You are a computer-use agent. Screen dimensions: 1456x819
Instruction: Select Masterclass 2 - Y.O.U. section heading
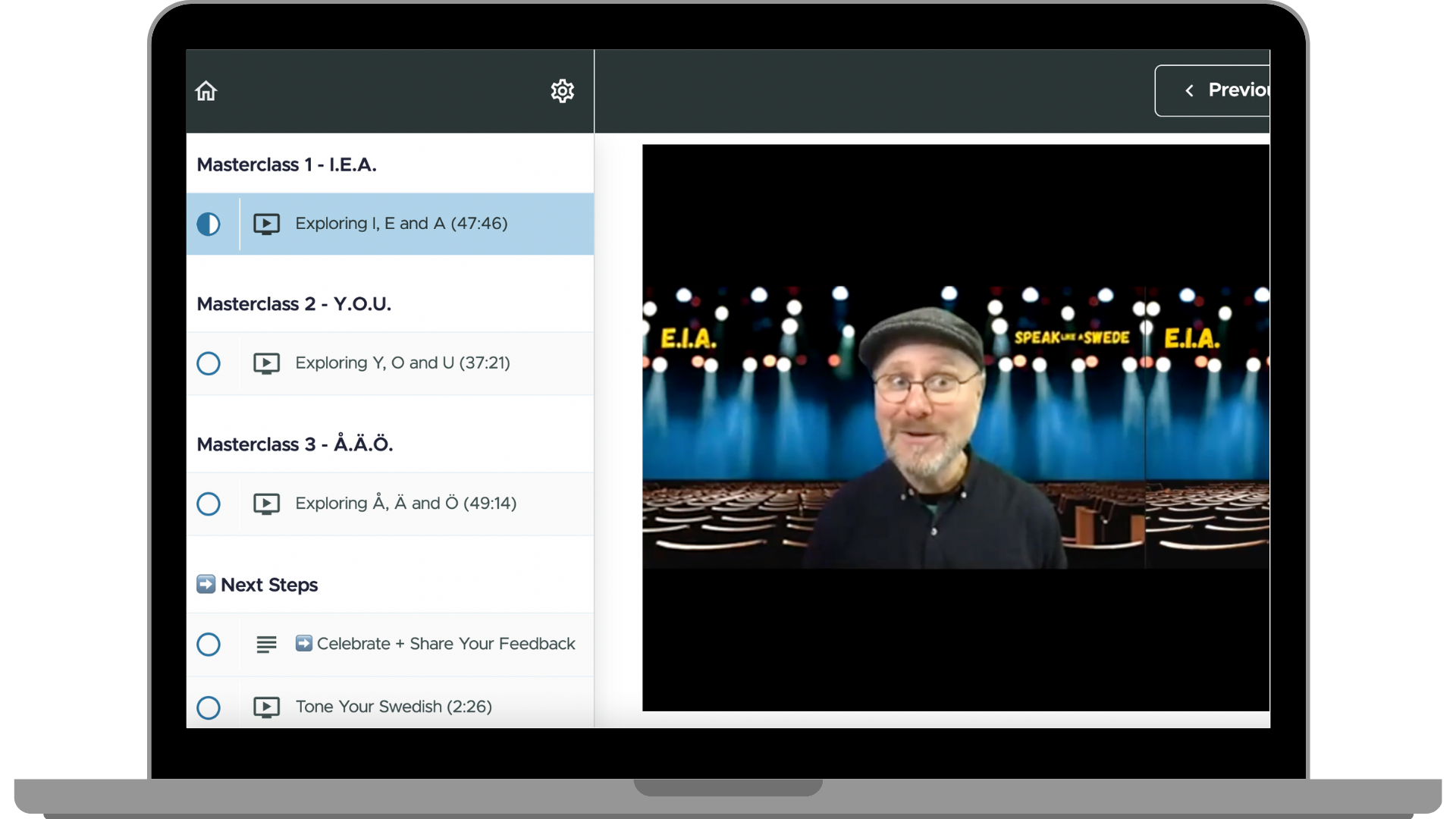(294, 304)
